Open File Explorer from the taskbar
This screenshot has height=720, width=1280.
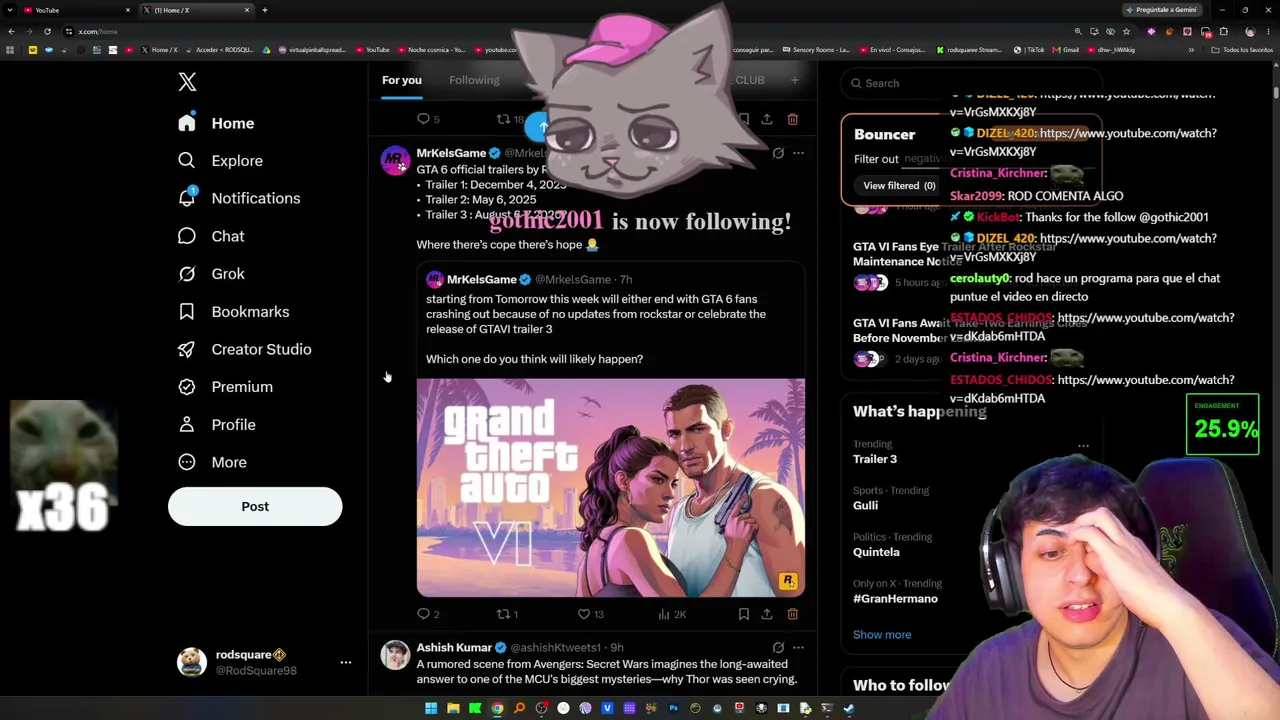pos(453,709)
